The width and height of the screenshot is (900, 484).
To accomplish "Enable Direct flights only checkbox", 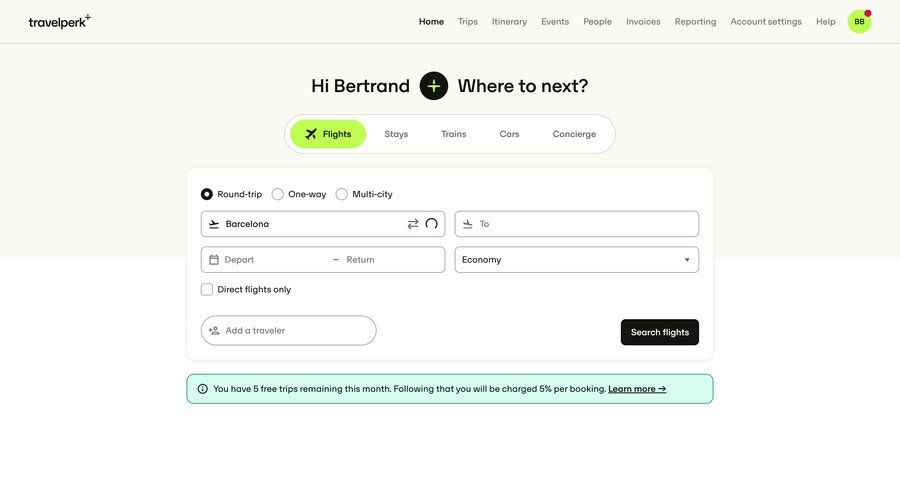I will coord(207,290).
